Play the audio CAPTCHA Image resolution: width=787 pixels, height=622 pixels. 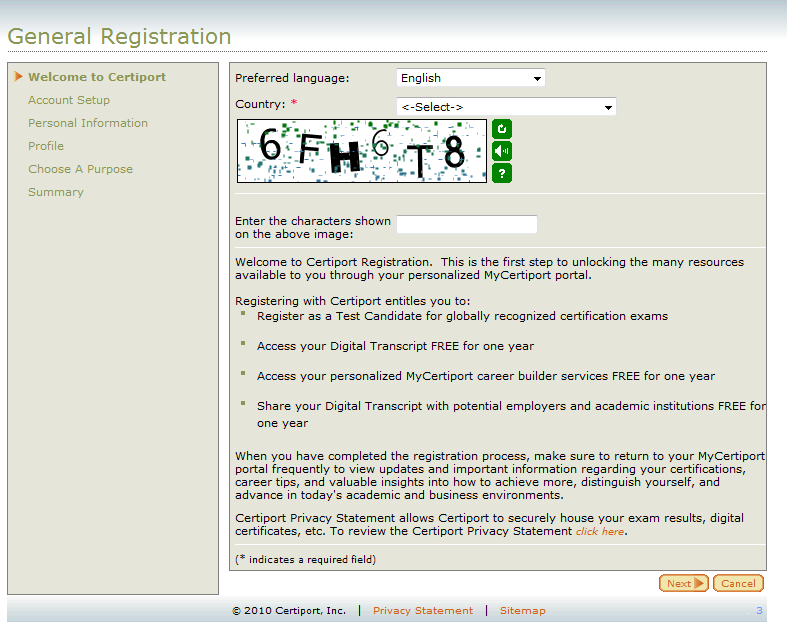501,151
